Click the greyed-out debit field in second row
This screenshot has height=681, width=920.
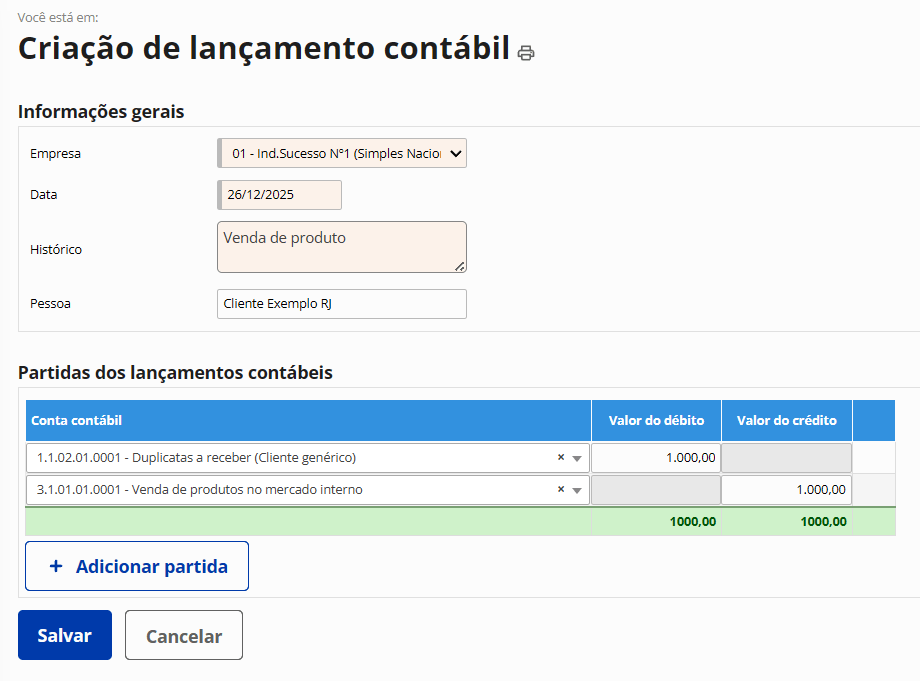tap(656, 490)
